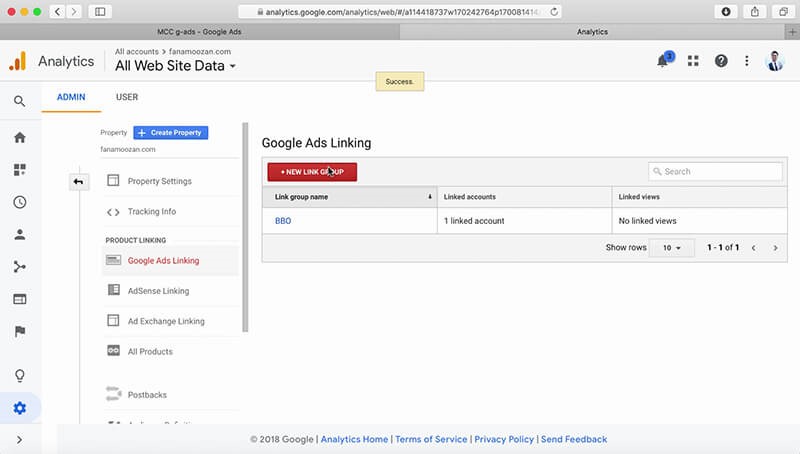This screenshot has width=800, height=454.
Task: Open user account avatar
Action: pos(774,61)
